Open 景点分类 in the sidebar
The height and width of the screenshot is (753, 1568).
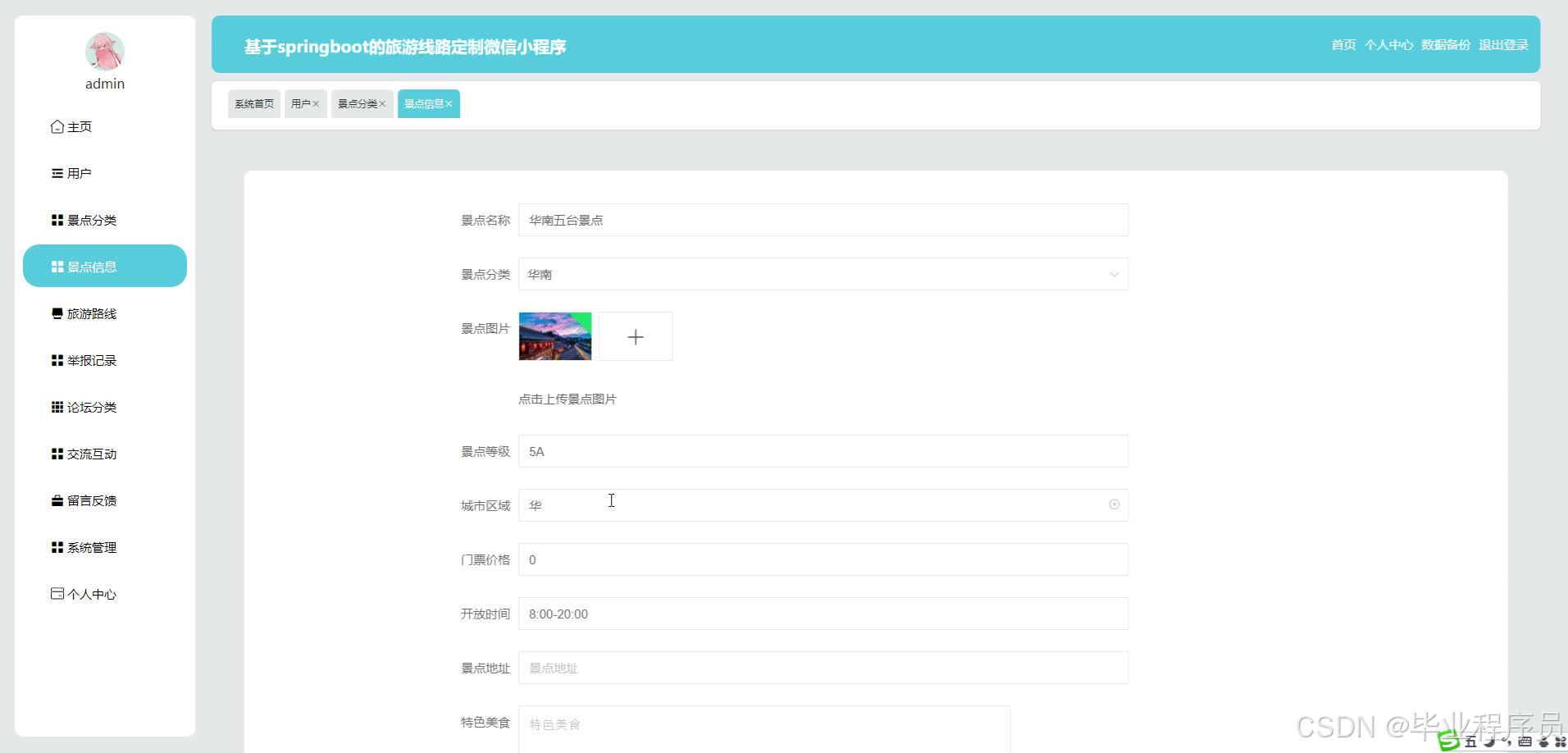105,220
